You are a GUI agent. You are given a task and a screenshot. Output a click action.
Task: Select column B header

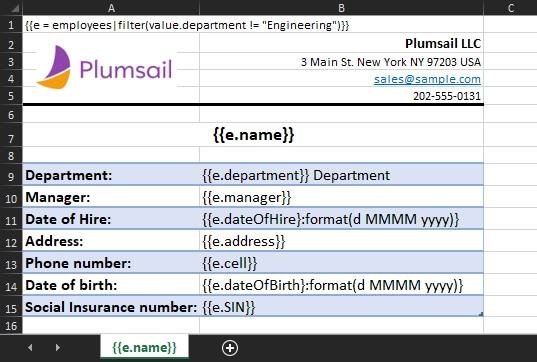(341, 8)
